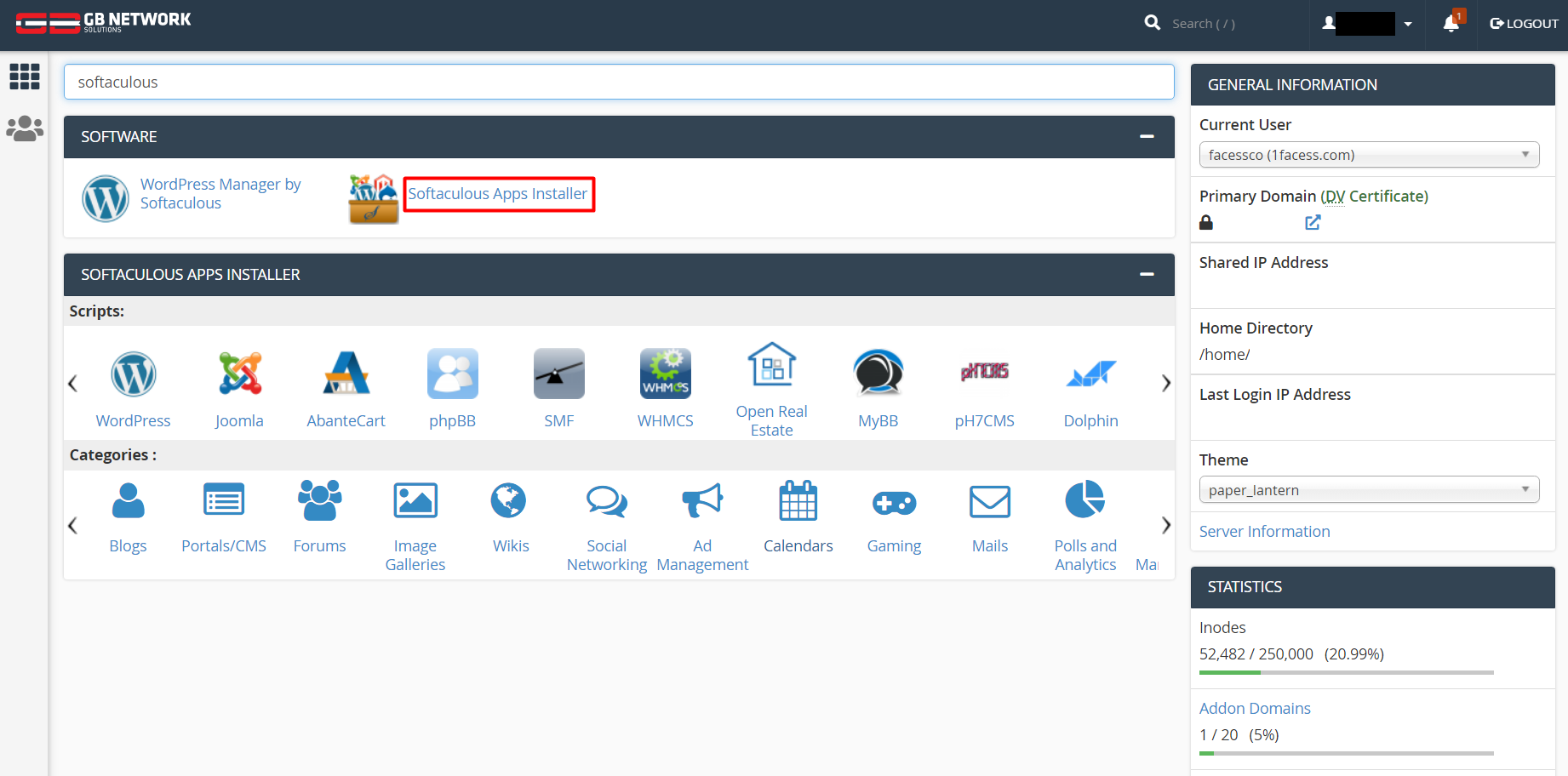Click the WordPress script icon

[134, 374]
